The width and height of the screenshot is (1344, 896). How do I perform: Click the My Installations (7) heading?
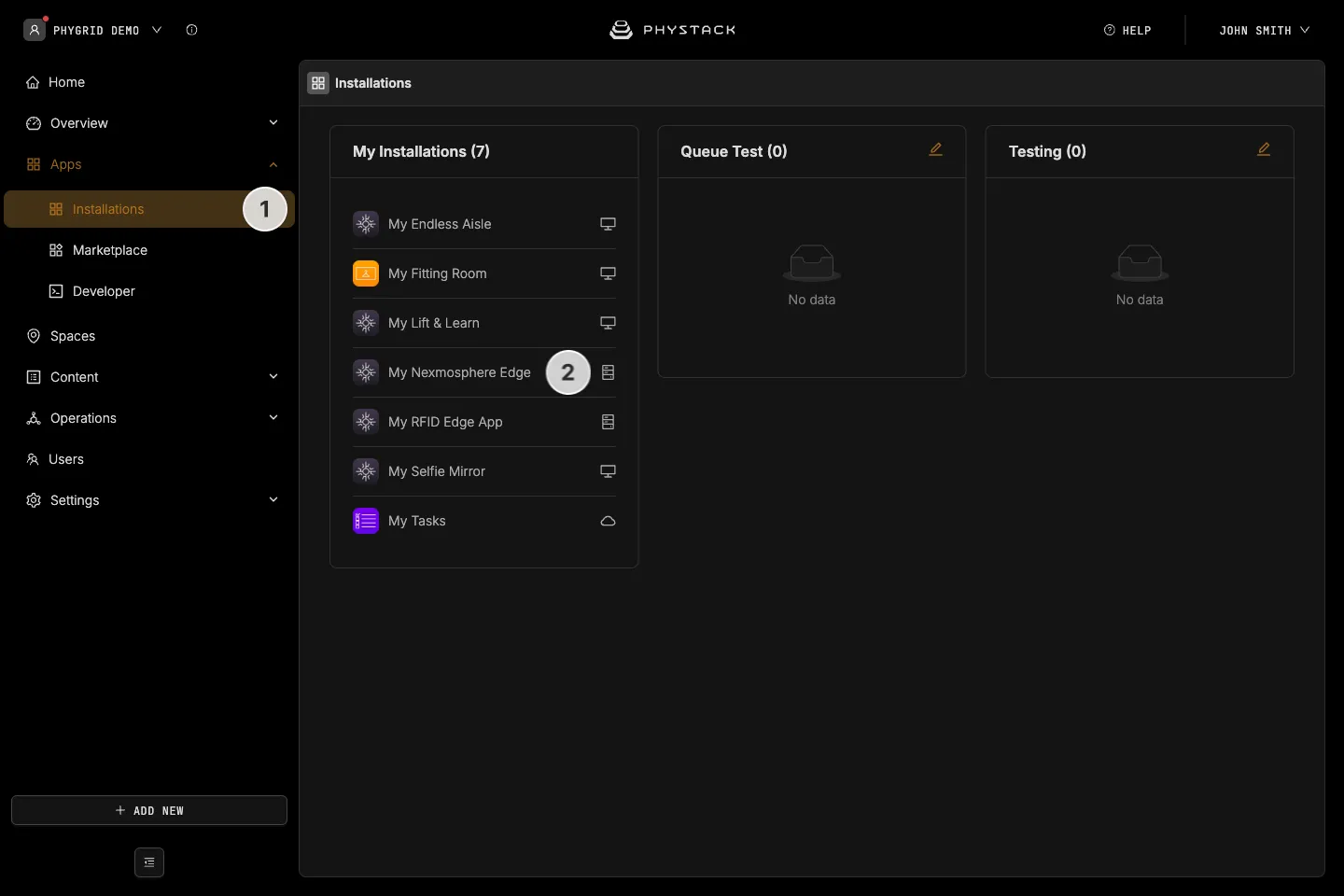[x=421, y=151]
